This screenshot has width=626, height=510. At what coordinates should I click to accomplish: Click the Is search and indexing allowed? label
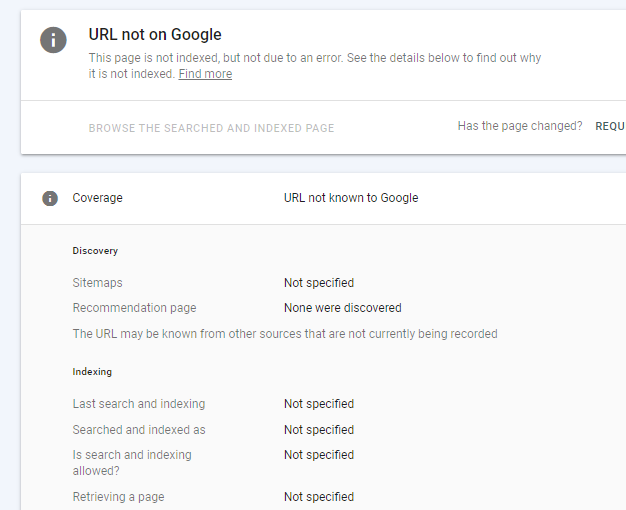click(132, 463)
